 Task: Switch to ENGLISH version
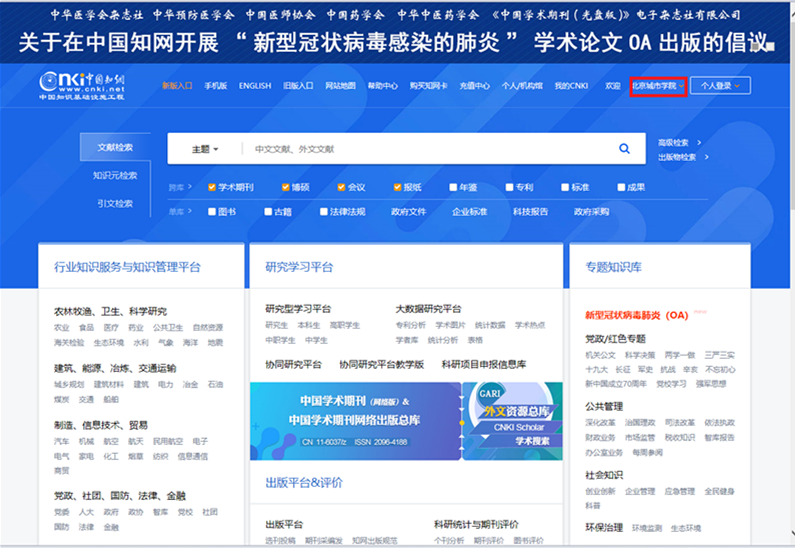(255, 86)
